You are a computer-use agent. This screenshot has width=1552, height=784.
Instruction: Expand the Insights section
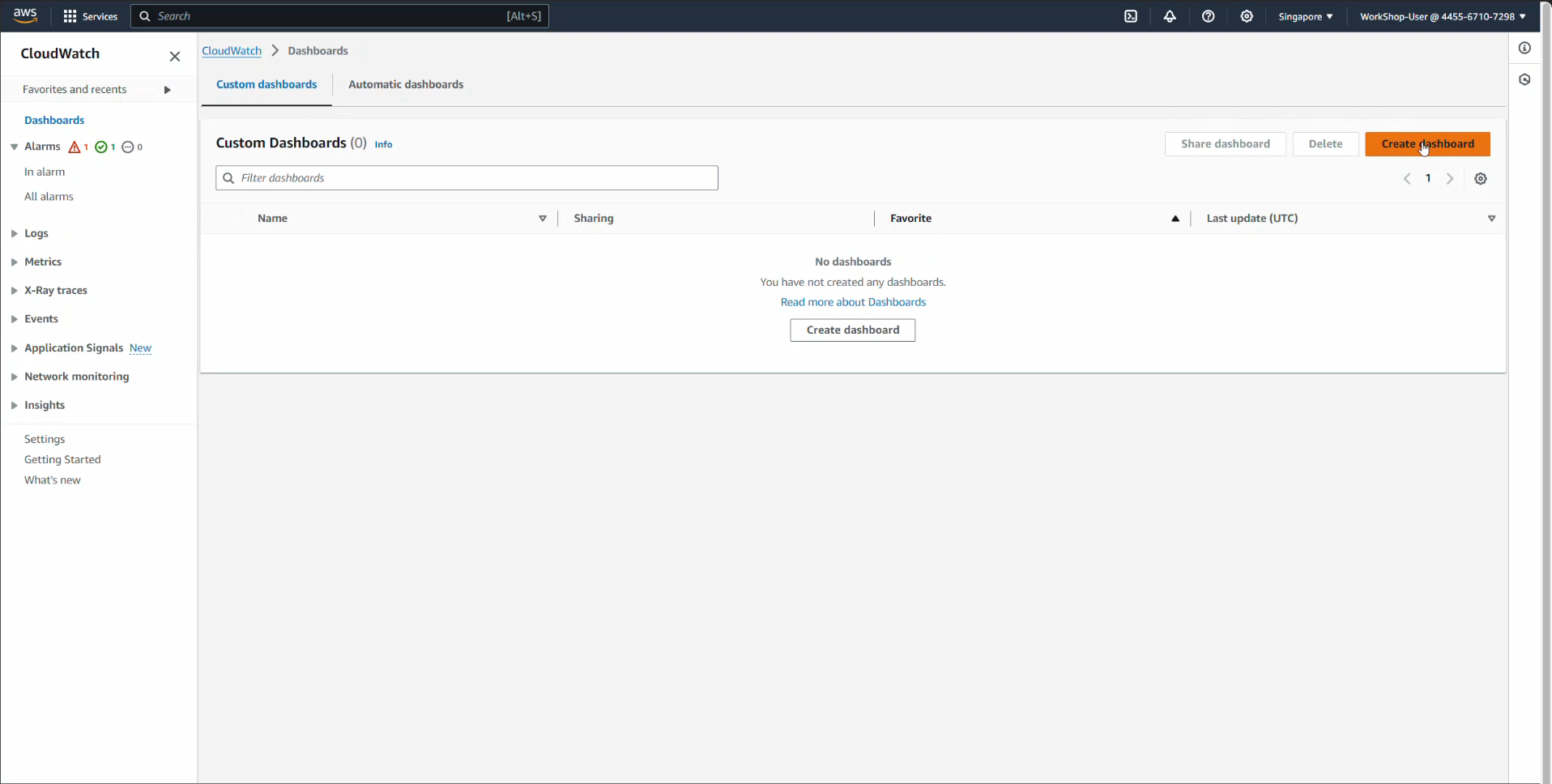(14, 405)
